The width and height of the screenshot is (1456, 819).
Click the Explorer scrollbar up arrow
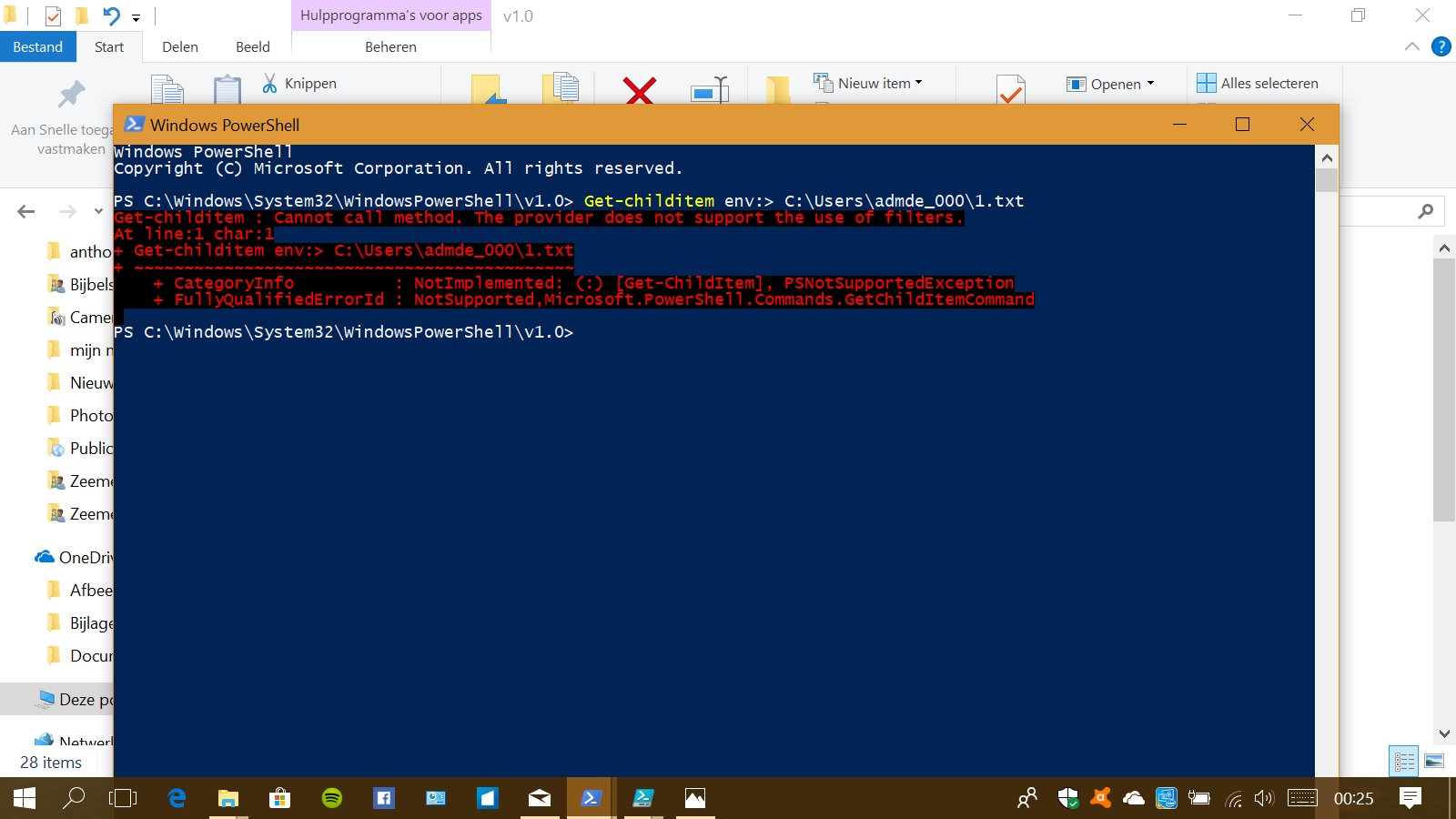1444,248
